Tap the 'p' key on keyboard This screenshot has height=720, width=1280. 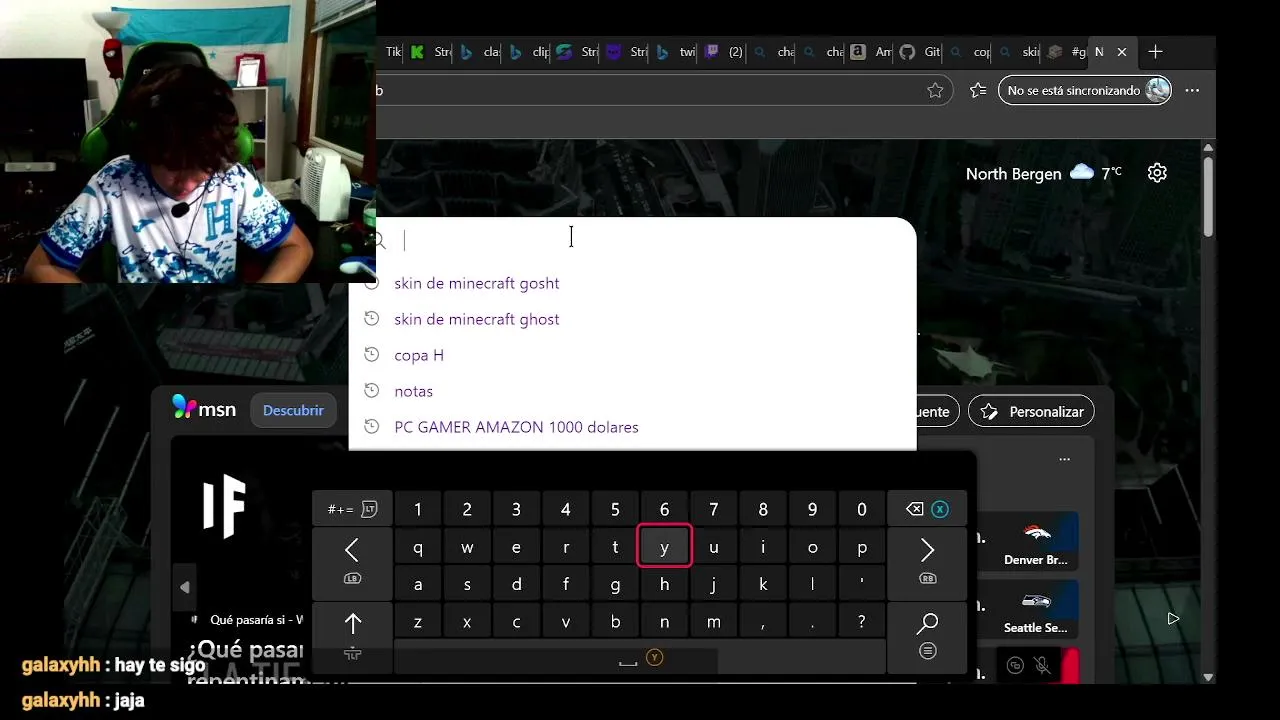tap(861, 547)
